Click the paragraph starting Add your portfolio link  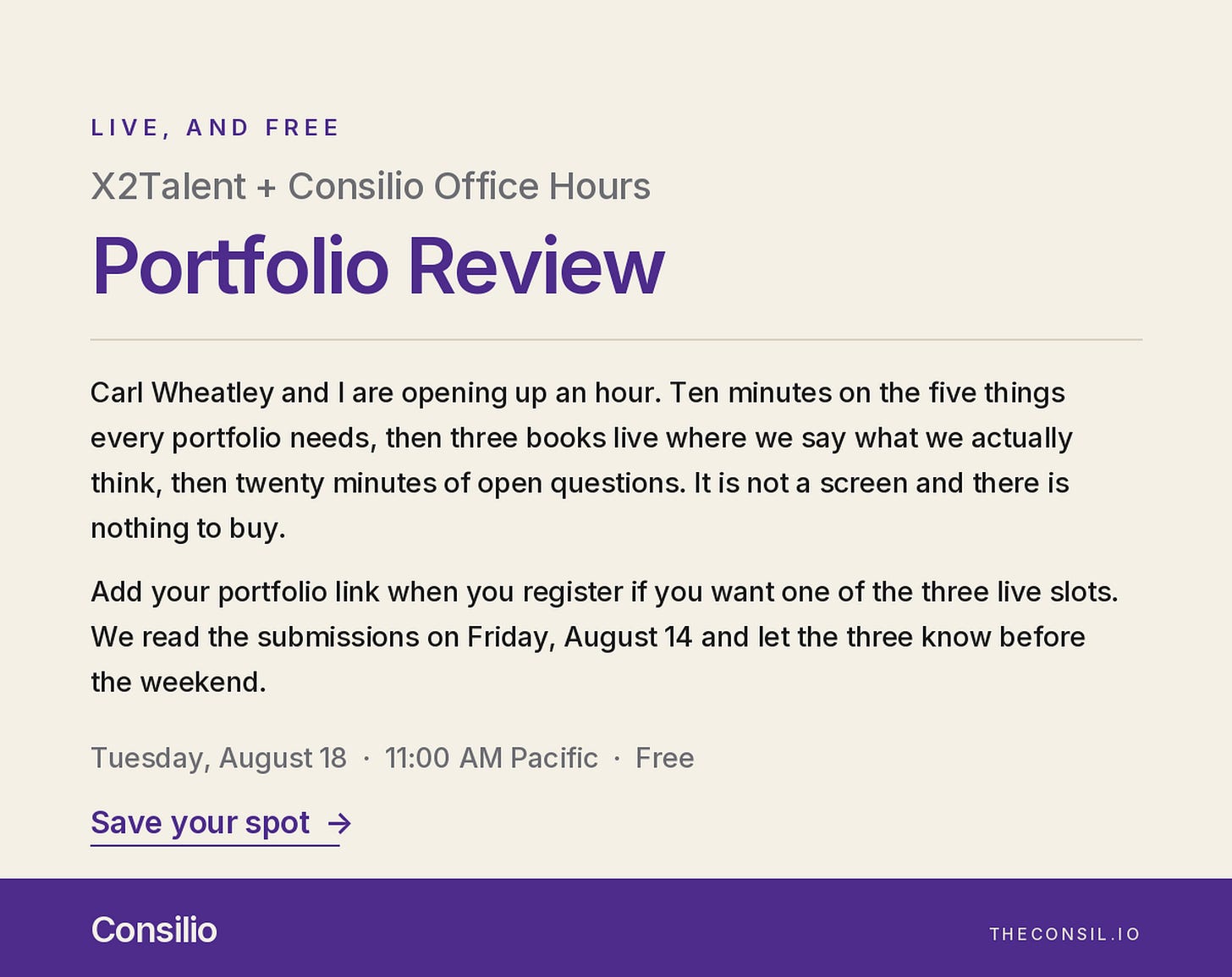click(604, 637)
